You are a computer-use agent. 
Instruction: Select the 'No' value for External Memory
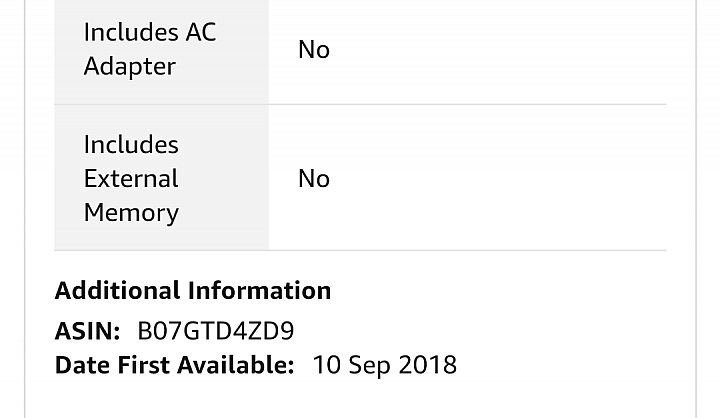pos(314,179)
